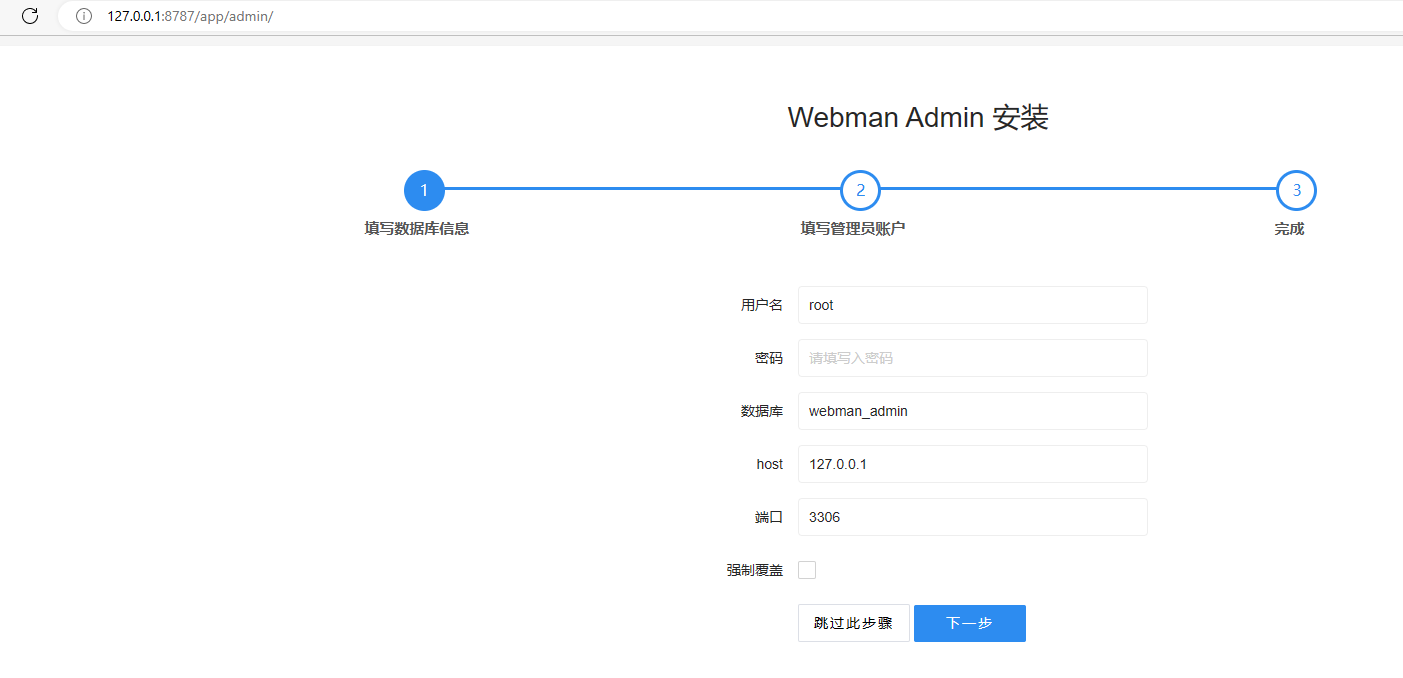This screenshot has height=678, width=1403.
Task: Click step 1 circle in the installer
Action: coord(424,190)
